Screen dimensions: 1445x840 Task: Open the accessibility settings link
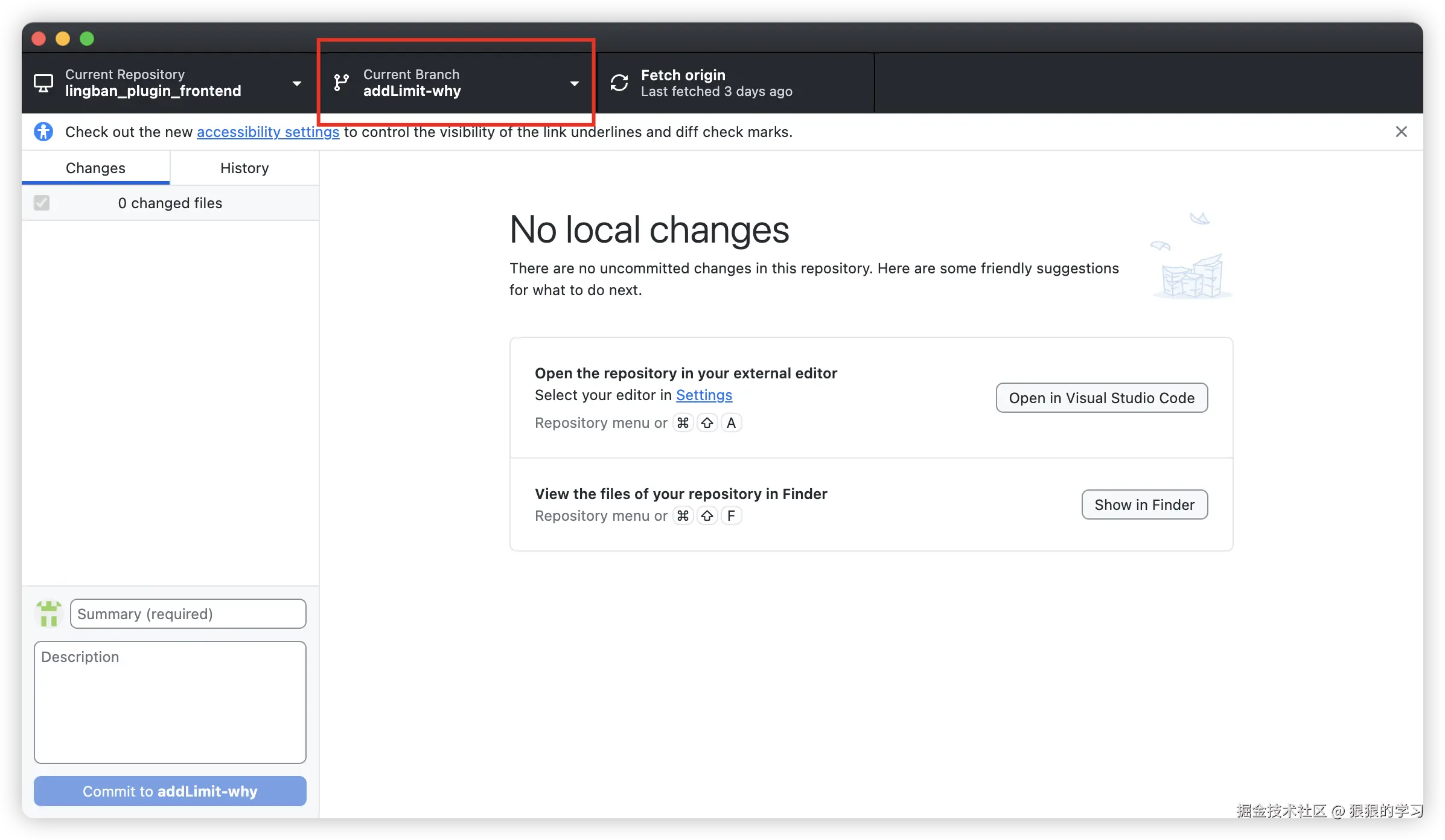click(x=268, y=132)
